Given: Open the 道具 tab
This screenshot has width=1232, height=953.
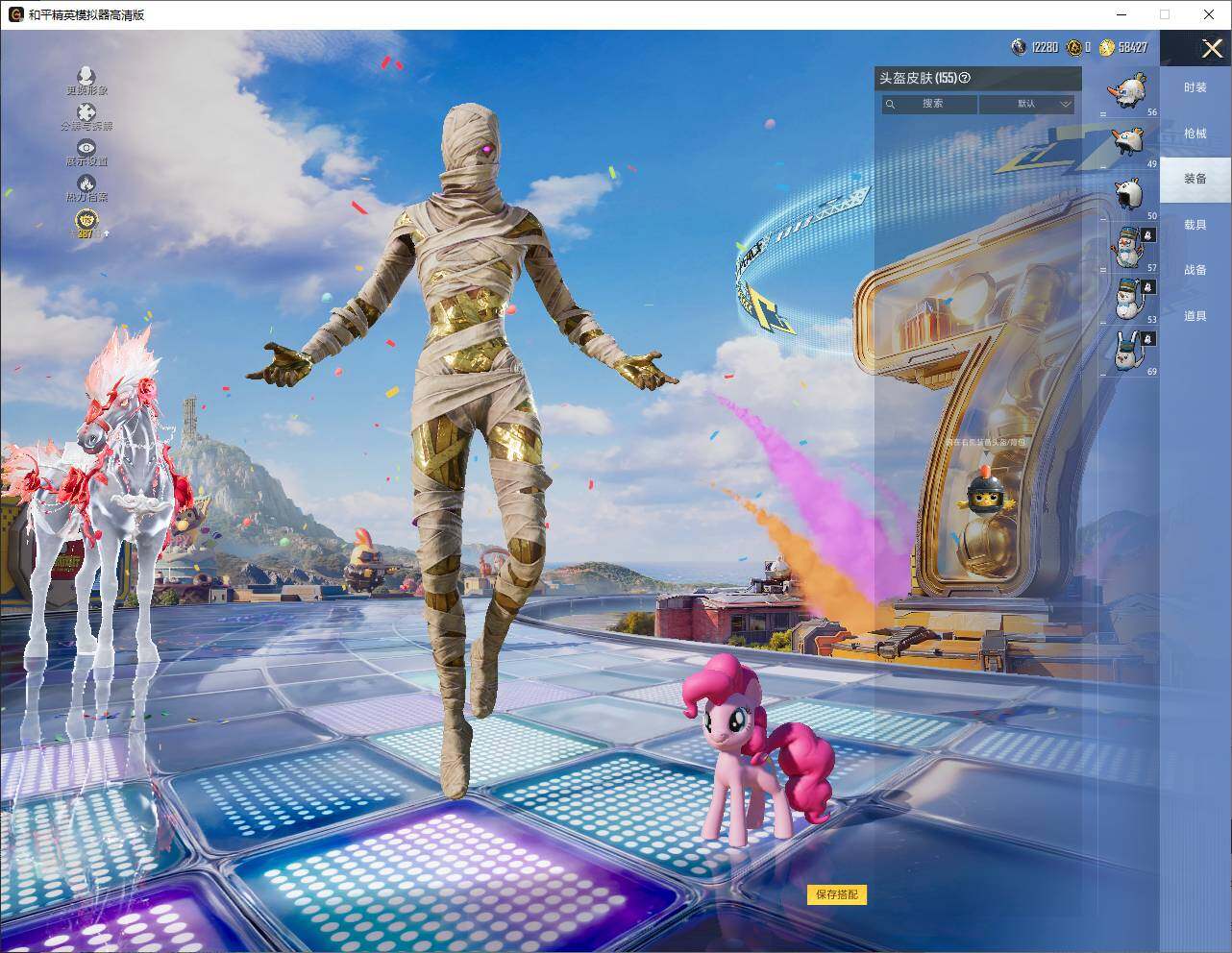Looking at the screenshot, I should coord(1195,316).
